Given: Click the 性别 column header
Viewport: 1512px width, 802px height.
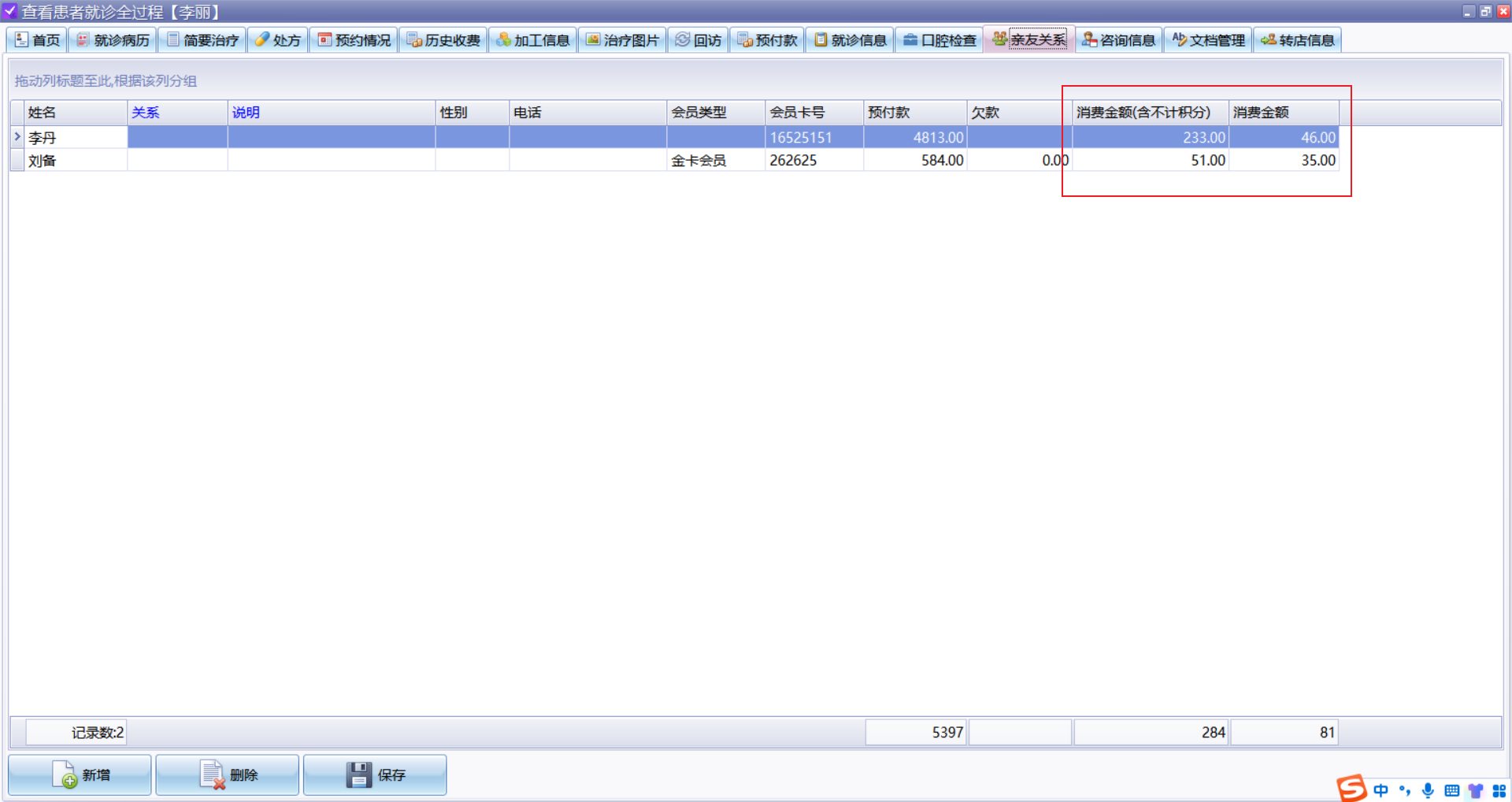Looking at the screenshot, I should [472, 113].
